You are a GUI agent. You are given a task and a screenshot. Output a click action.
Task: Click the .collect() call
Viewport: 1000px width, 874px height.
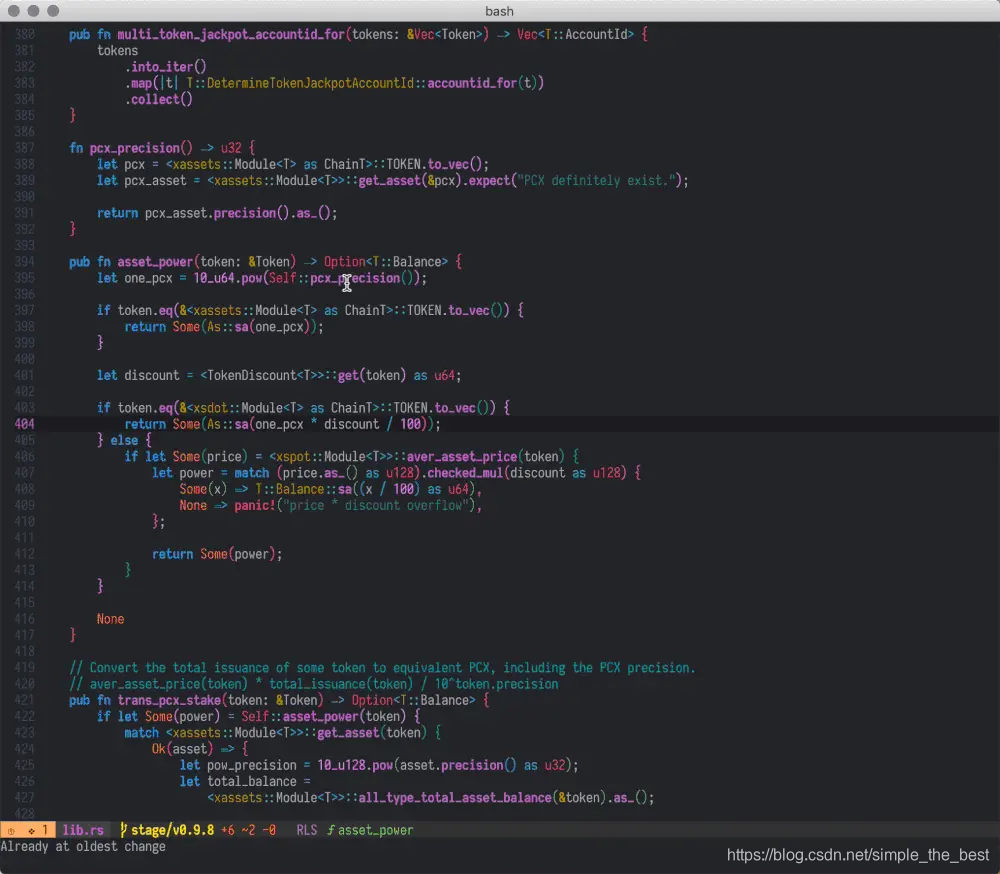(x=159, y=99)
